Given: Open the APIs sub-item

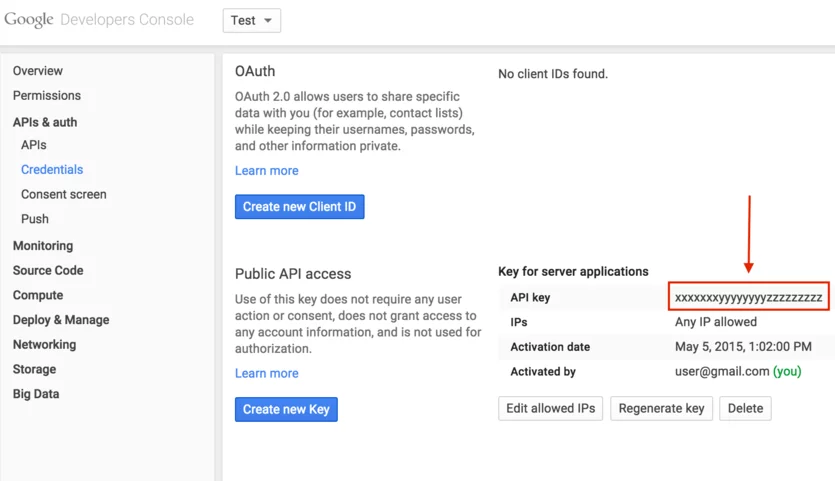Looking at the screenshot, I should click(34, 145).
